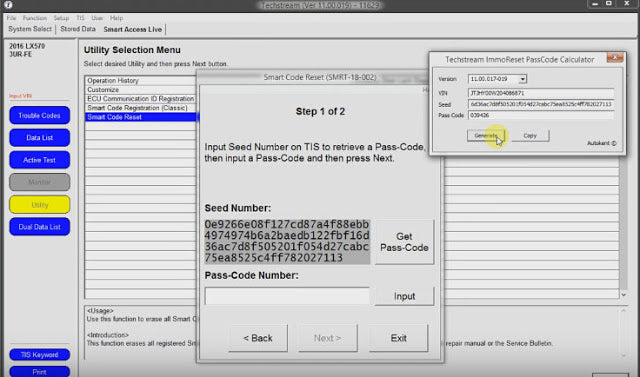Click the Get Pass-Code button
Image resolution: width=640 pixels, height=377 pixels.
point(404,242)
